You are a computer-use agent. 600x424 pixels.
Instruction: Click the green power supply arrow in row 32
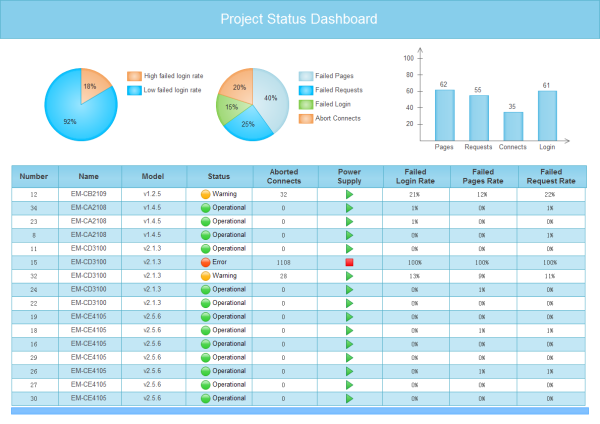pos(349,275)
